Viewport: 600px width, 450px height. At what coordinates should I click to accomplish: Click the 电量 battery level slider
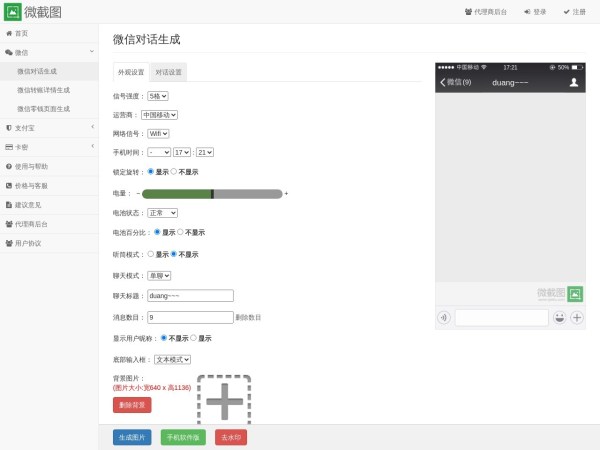212,193
